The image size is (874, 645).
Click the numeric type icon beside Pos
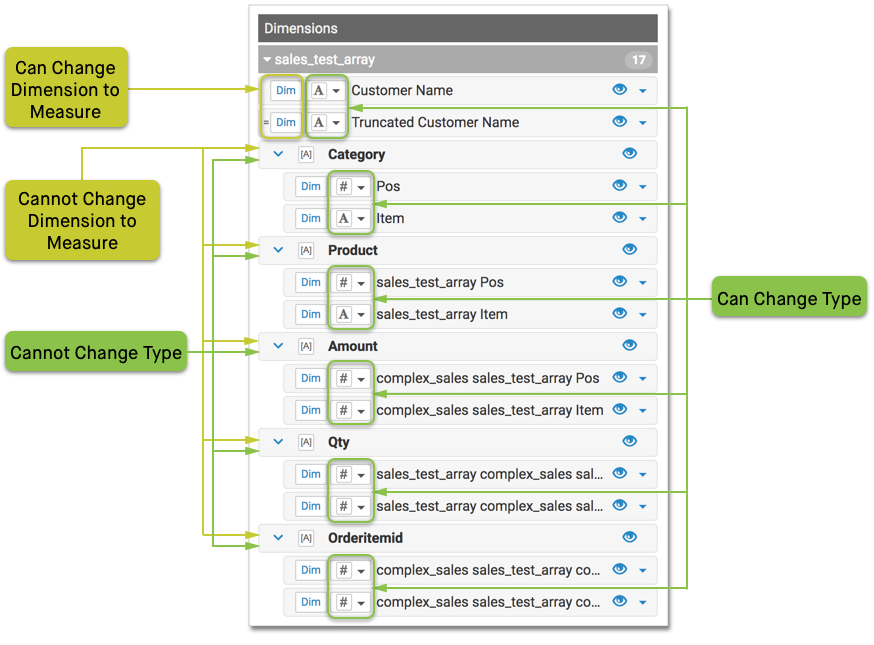click(344, 187)
